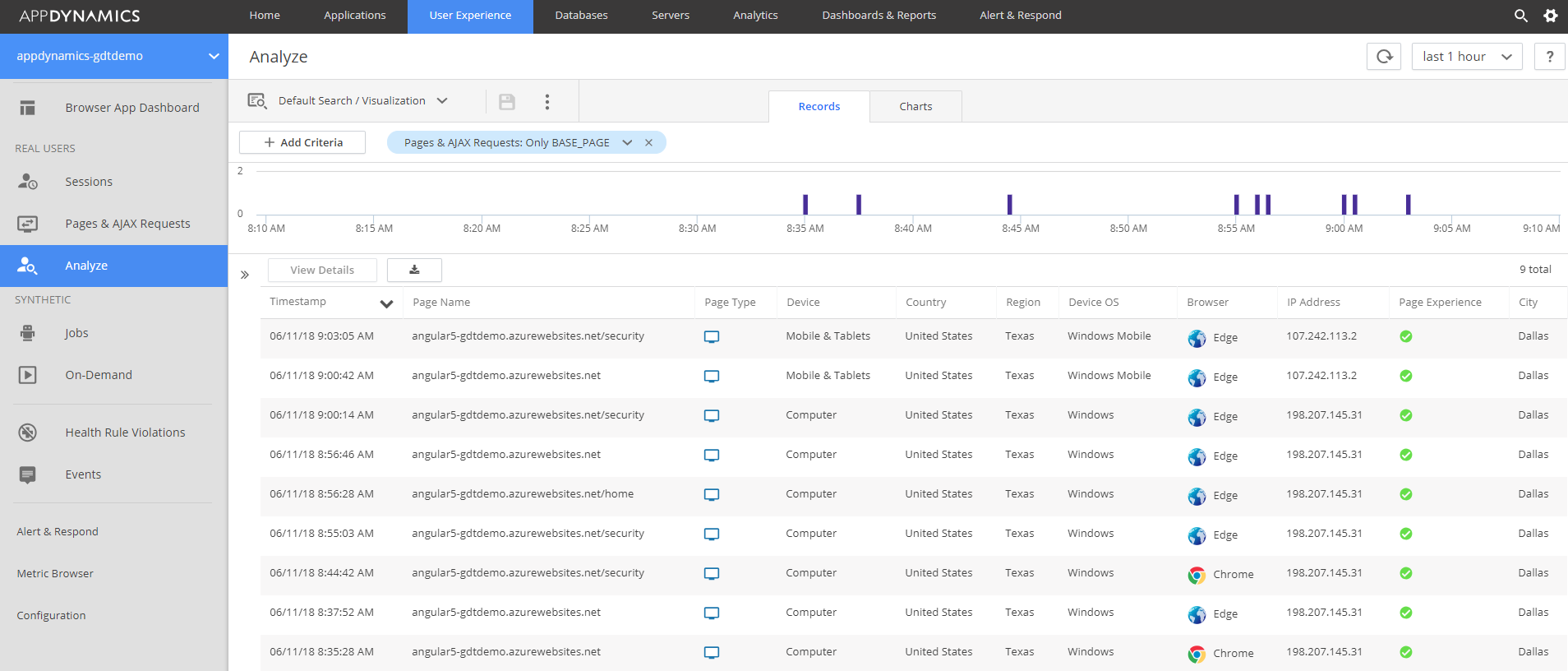Click the Events sidebar icon

coord(28,474)
